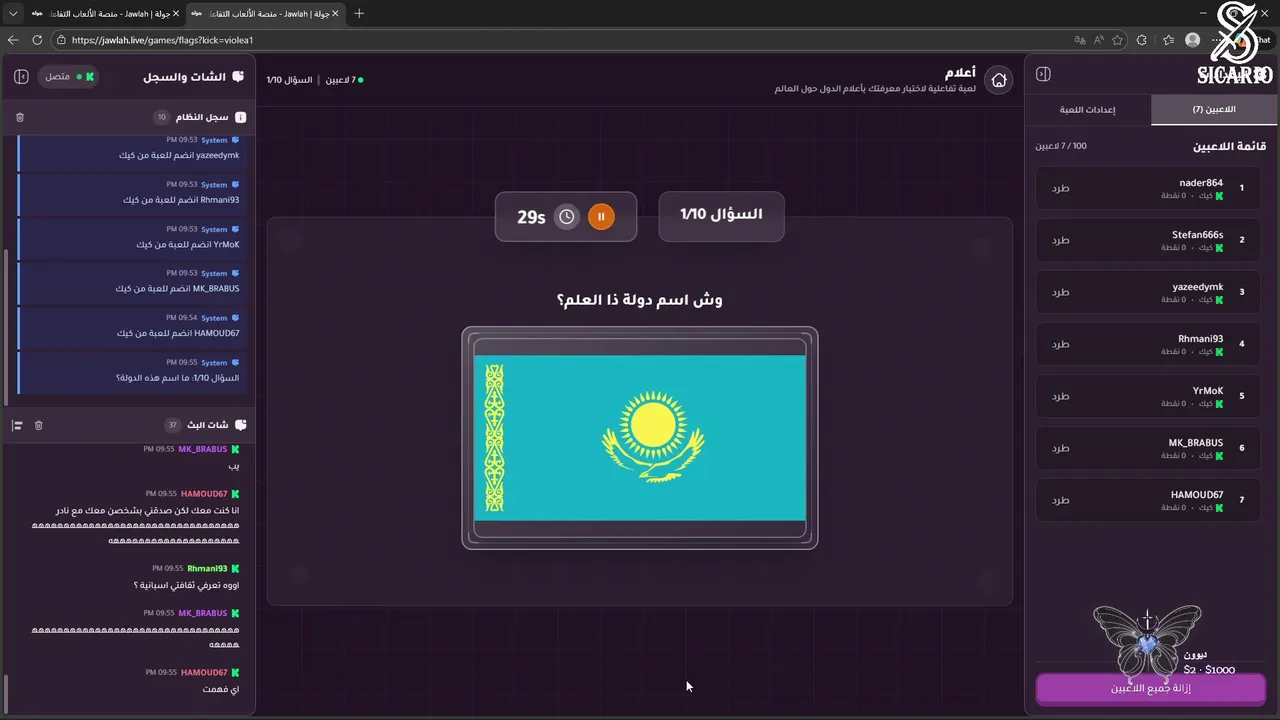This screenshot has width=1280, height=720.
Task: Open the browser profile avatar
Action: [1192, 40]
